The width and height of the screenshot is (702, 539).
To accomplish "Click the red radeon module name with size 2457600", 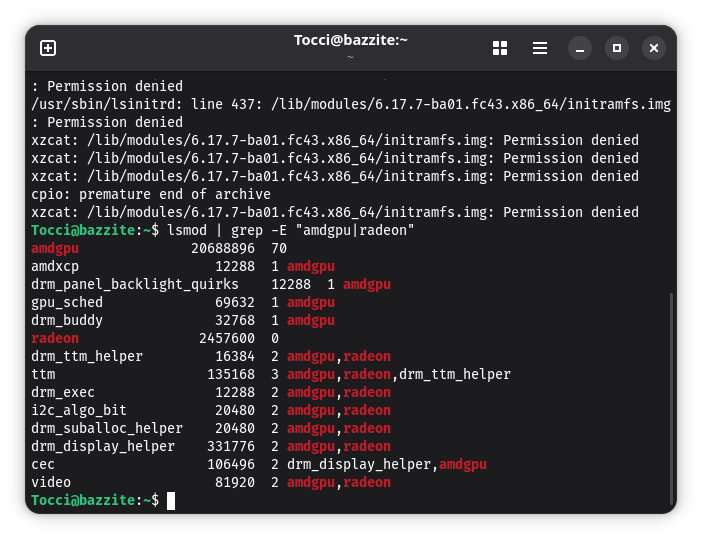I will tap(55, 338).
